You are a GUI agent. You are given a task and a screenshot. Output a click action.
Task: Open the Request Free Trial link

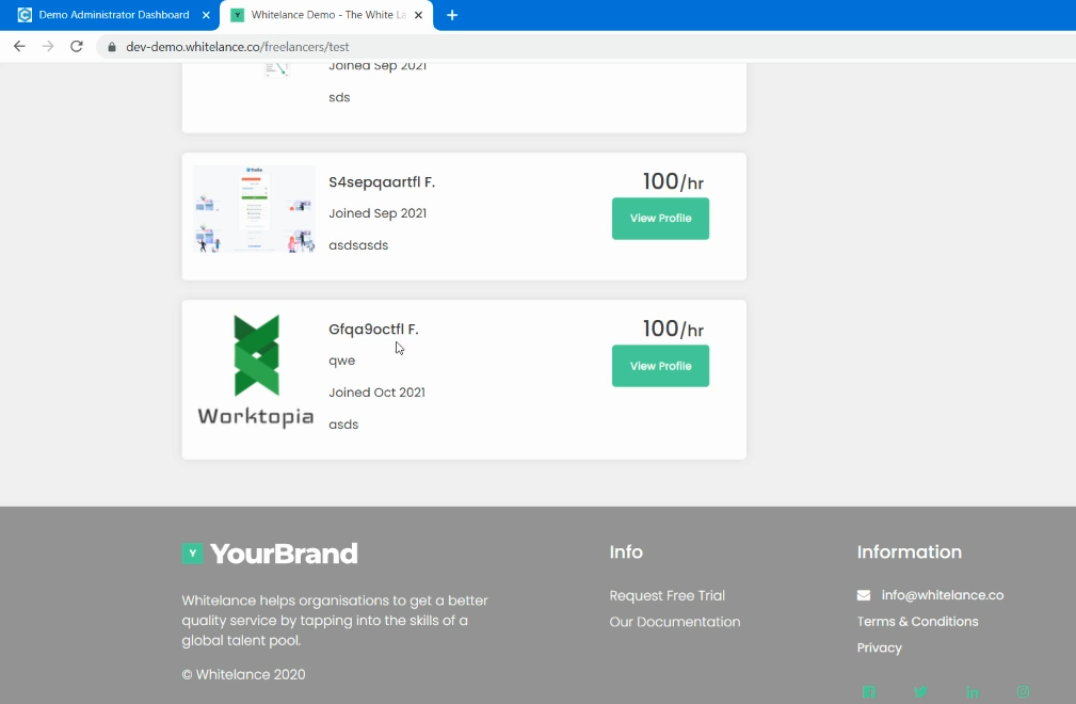667,596
